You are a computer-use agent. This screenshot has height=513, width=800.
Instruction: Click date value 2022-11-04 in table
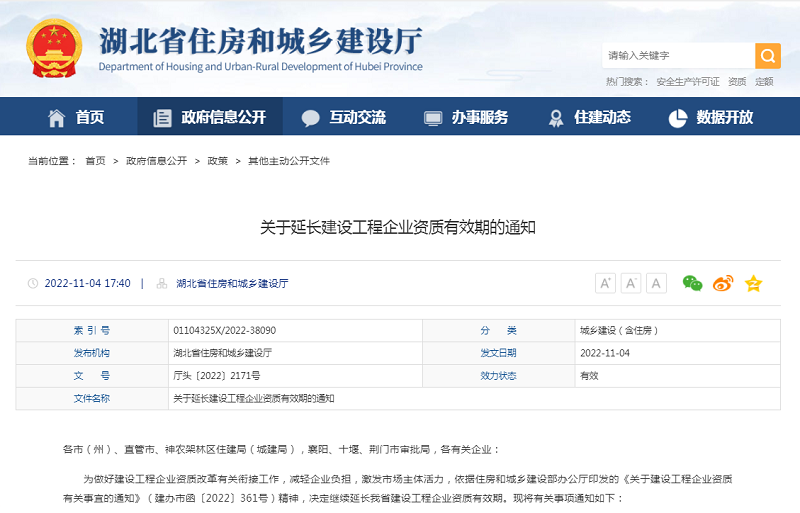(x=605, y=353)
